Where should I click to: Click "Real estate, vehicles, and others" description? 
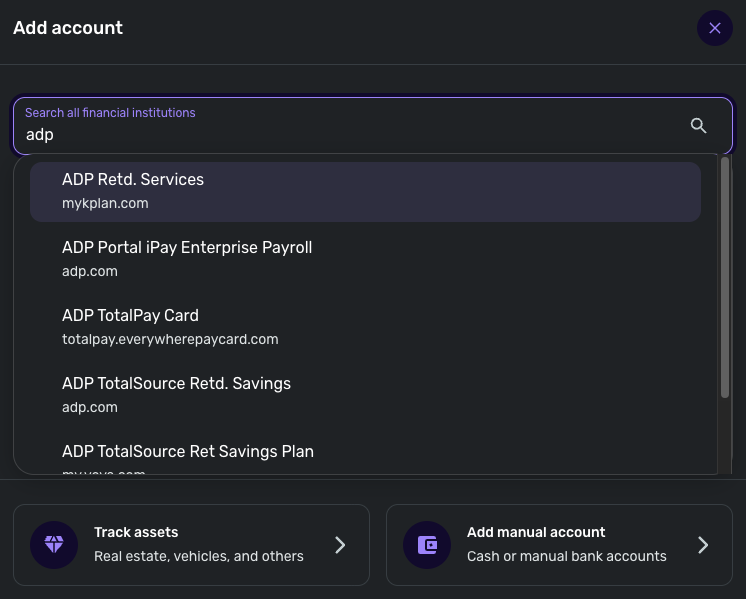tap(198, 556)
